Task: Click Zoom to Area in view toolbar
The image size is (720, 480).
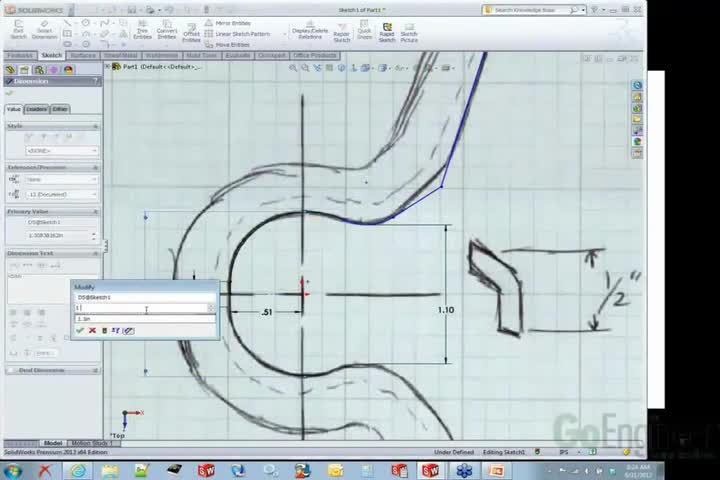Action: click(305, 68)
